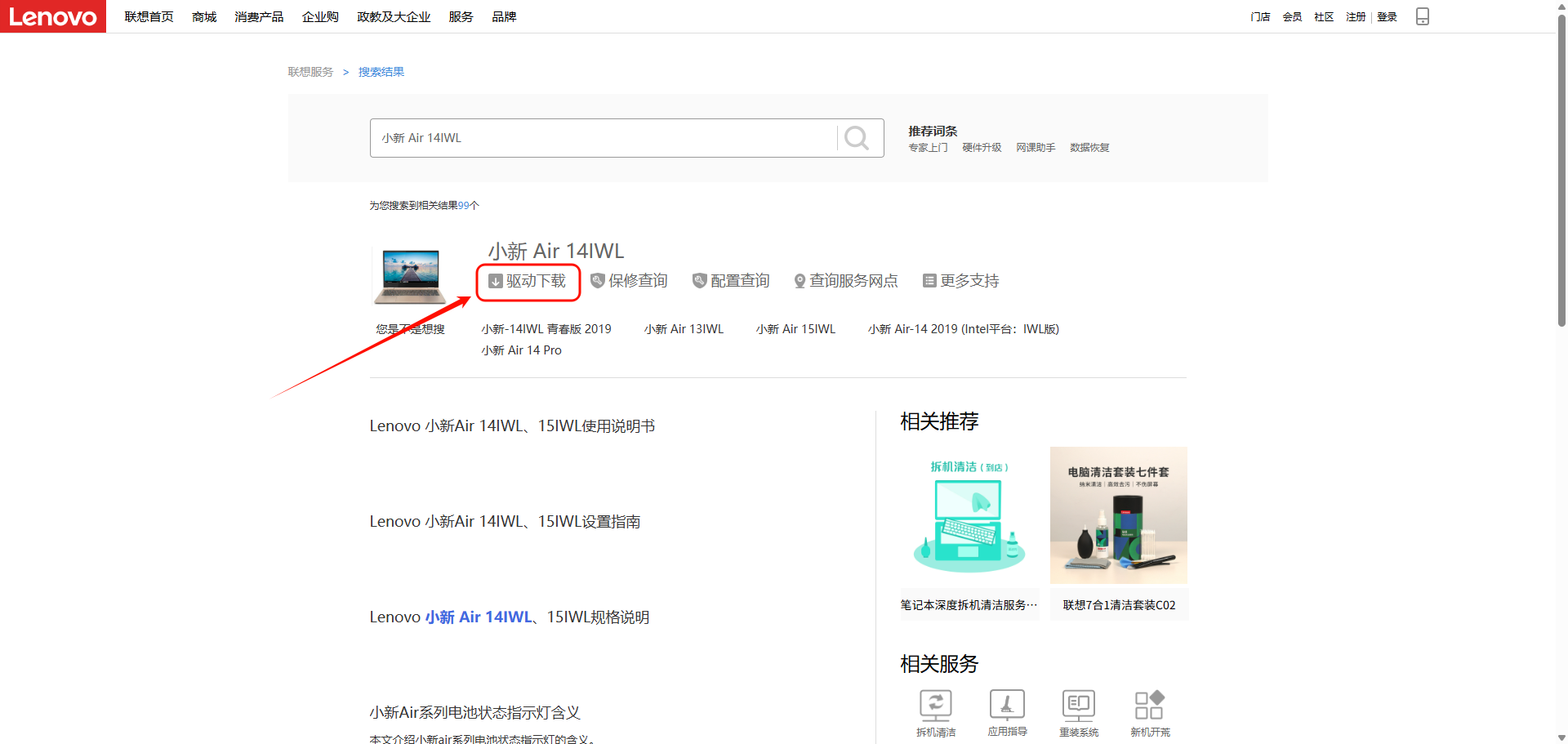Open the 商城 menu item
Screen dimensions: 1568x744
[204, 17]
